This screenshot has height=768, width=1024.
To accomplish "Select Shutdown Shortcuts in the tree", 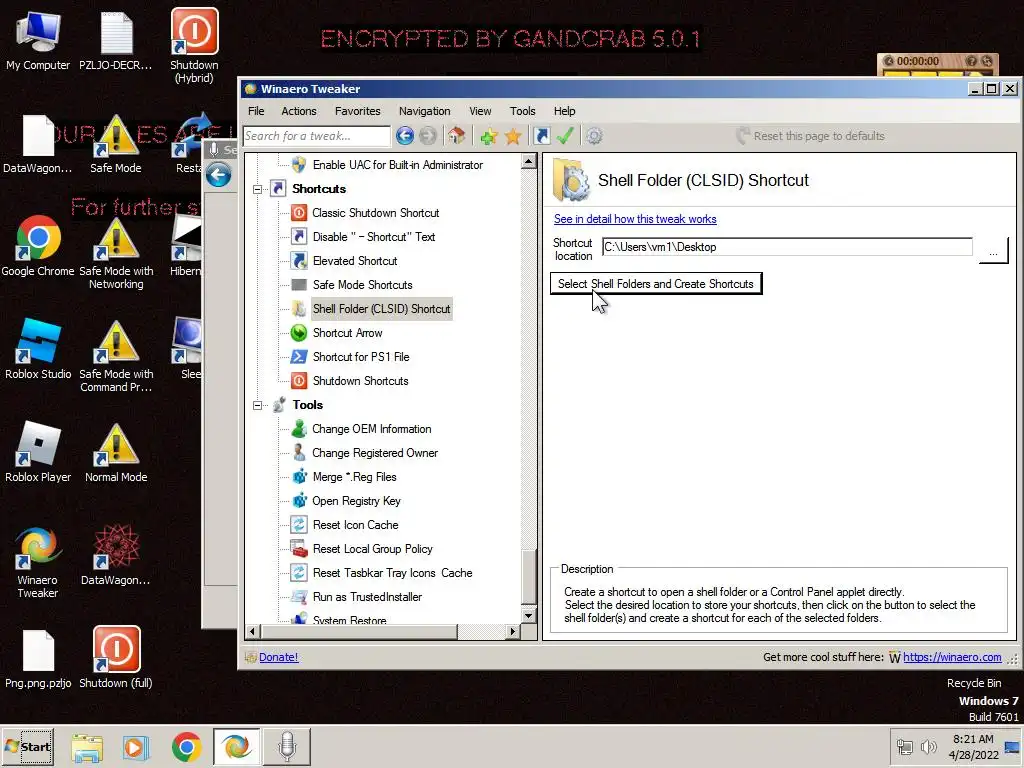I will 360,381.
